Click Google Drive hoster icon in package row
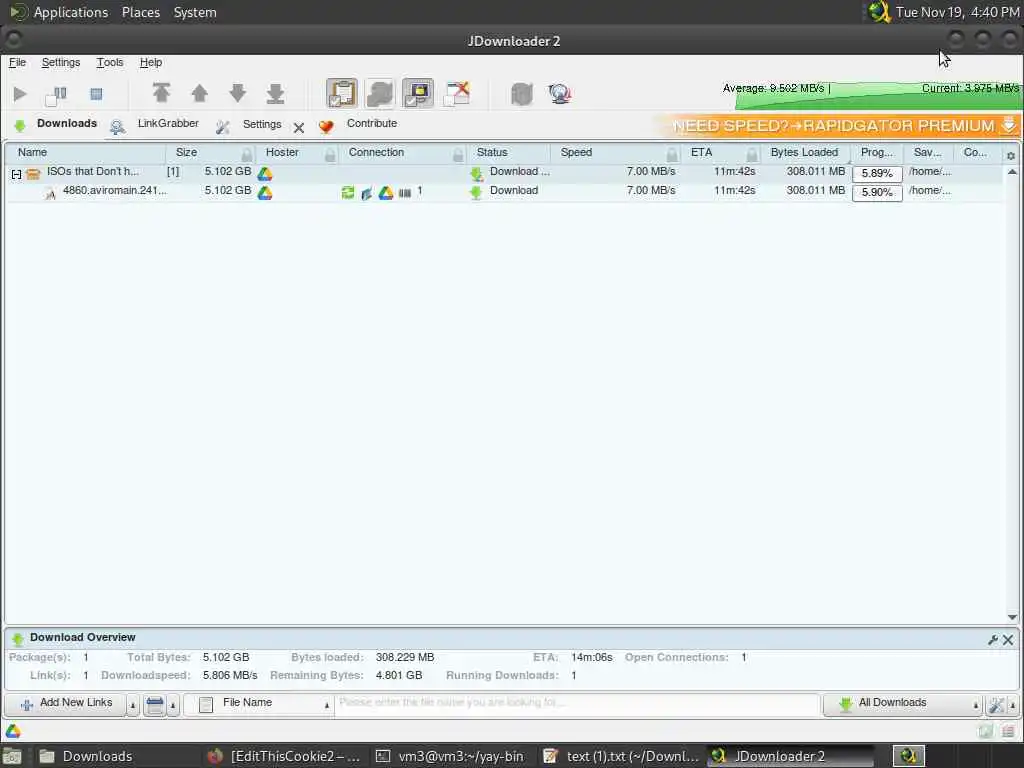Screen dimensions: 1024x768 (264, 174)
